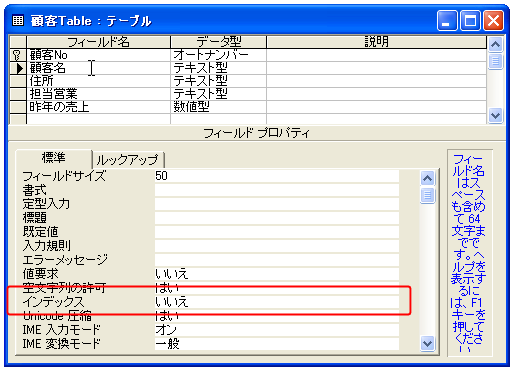The width and height of the screenshot is (512, 368).
Task: Click the row selector arrow beside 顧客名
Action: click(x=19, y=68)
